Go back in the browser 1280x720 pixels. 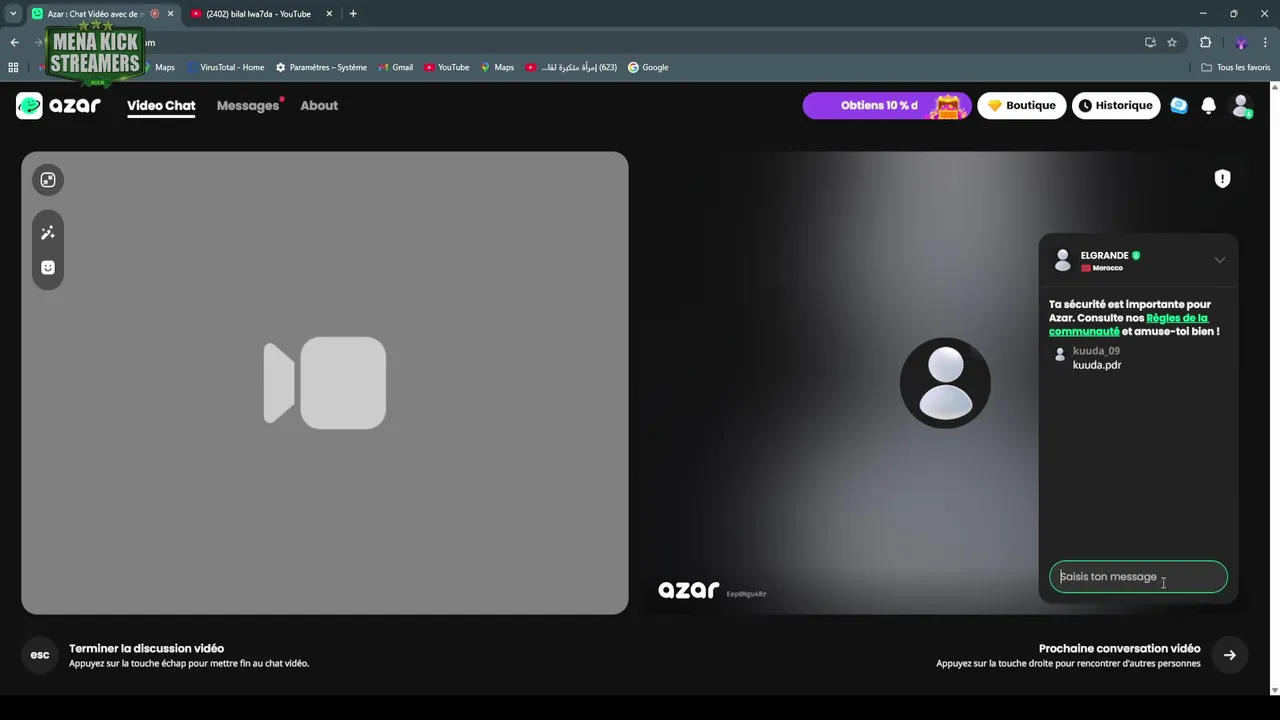[x=14, y=42]
